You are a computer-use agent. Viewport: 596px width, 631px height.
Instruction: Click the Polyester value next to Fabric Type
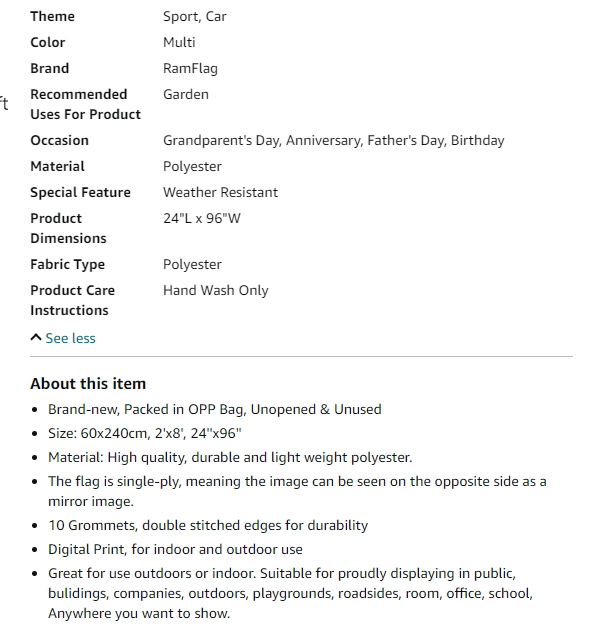click(192, 265)
